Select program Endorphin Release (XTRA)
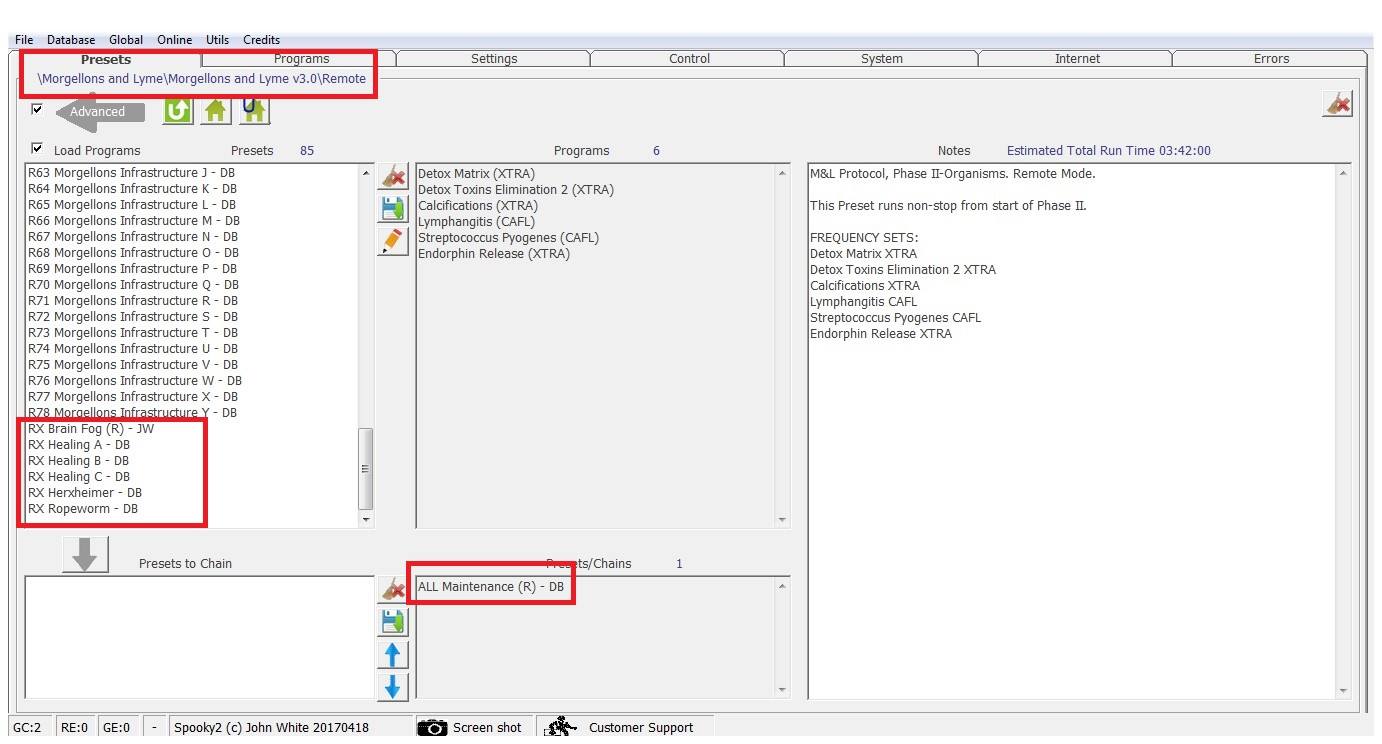 pos(494,254)
